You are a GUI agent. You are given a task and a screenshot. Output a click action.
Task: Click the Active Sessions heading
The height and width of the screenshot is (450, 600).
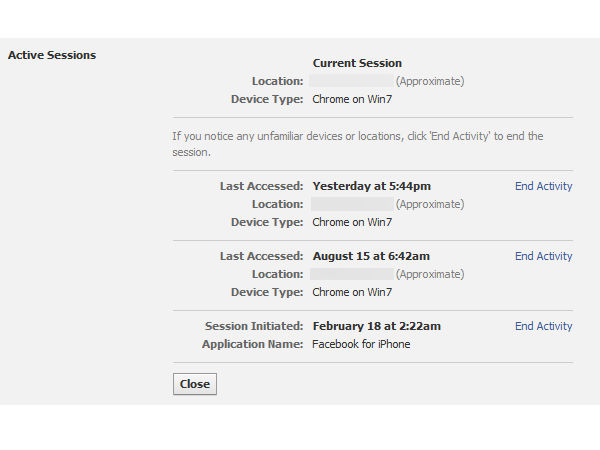[x=52, y=55]
